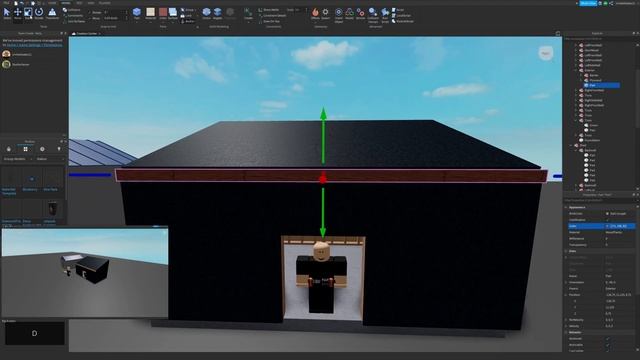Activate the Scale tool
640x360 pixels.
pos(28,13)
